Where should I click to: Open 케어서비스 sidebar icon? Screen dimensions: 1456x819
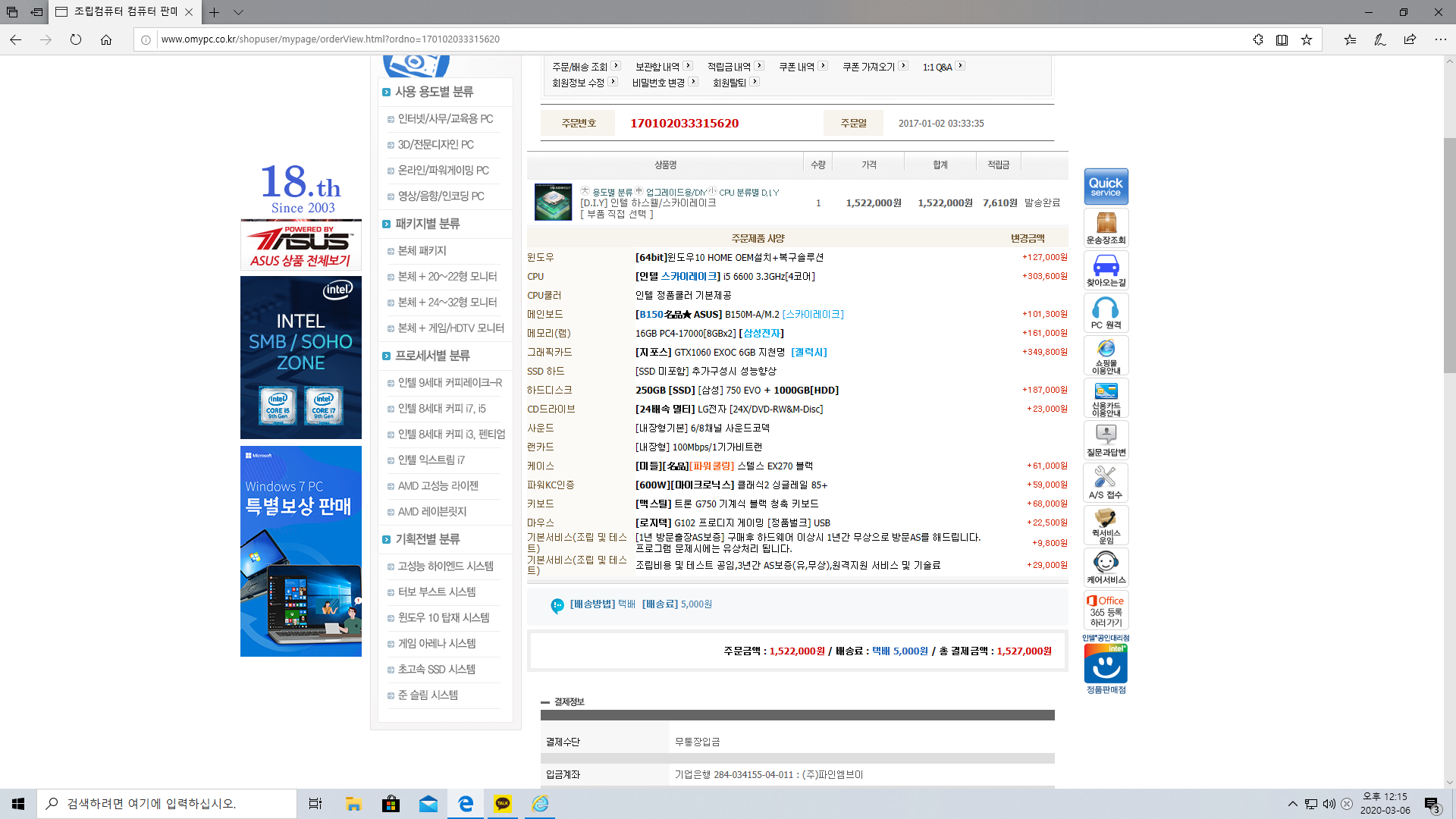click(1106, 567)
